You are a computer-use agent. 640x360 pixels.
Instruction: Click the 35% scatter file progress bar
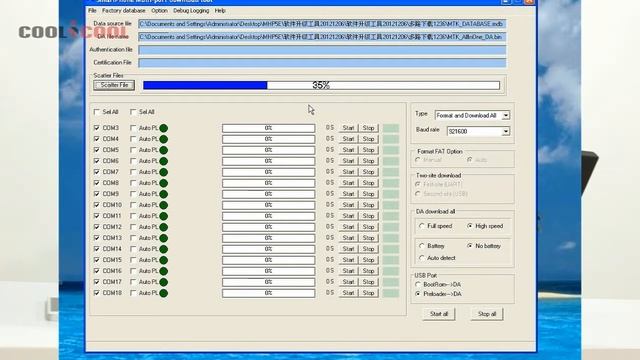[321, 85]
